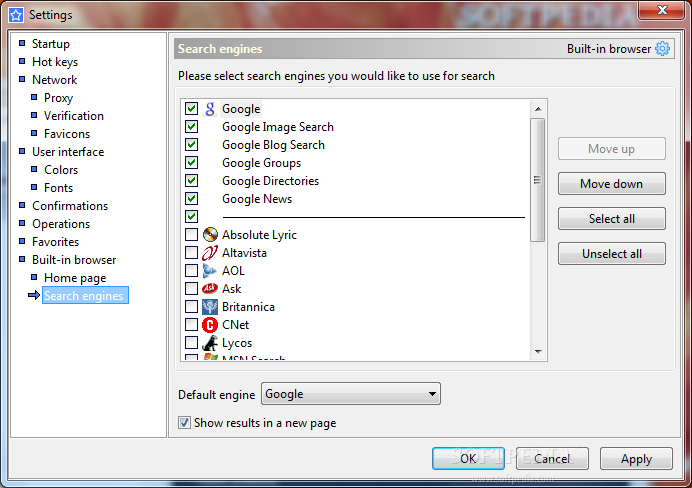The height and width of the screenshot is (488, 692).
Task: Tick the Britannica checkbox
Action: [191, 307]
